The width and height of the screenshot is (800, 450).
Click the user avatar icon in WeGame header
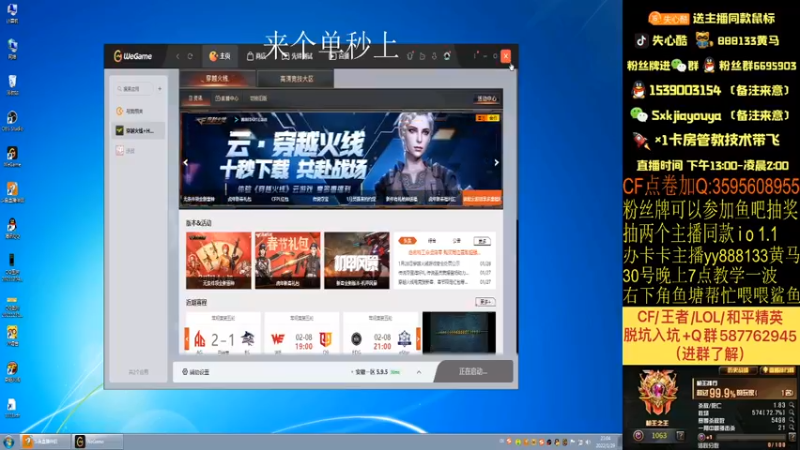click(x=447, y=56)
